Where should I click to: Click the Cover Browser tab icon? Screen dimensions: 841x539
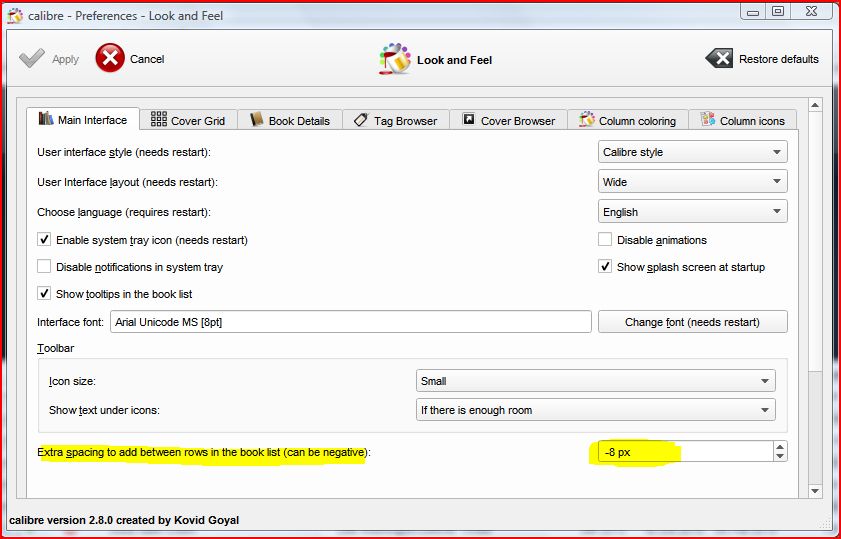click(x=469, y=119)
